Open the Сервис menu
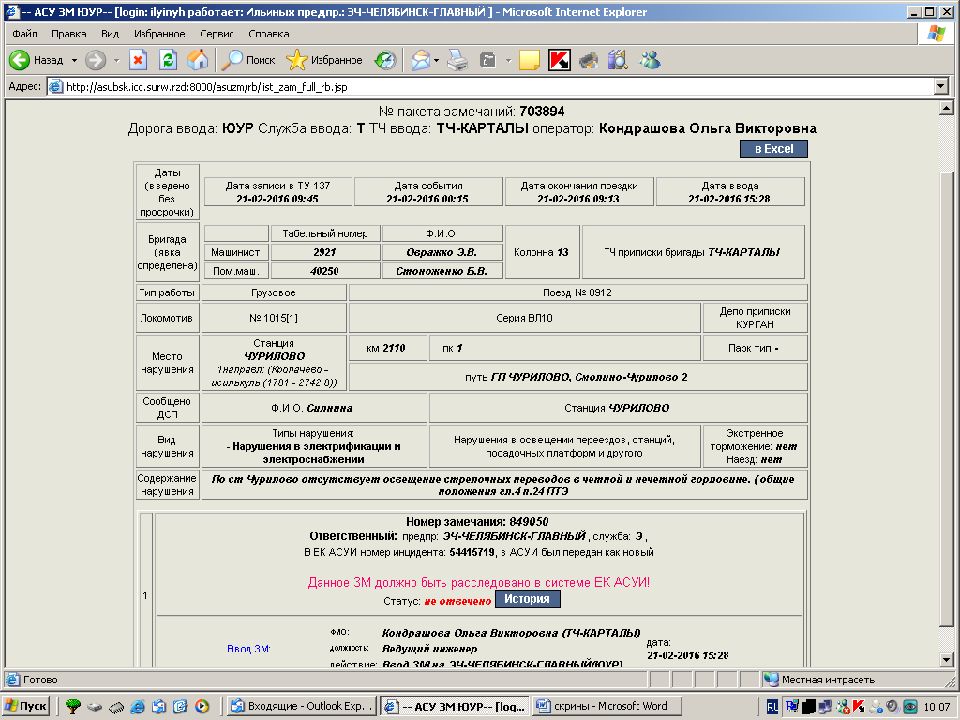Viewport: 960px width, 720px height. pyautogui.click(x=217, y=34)
